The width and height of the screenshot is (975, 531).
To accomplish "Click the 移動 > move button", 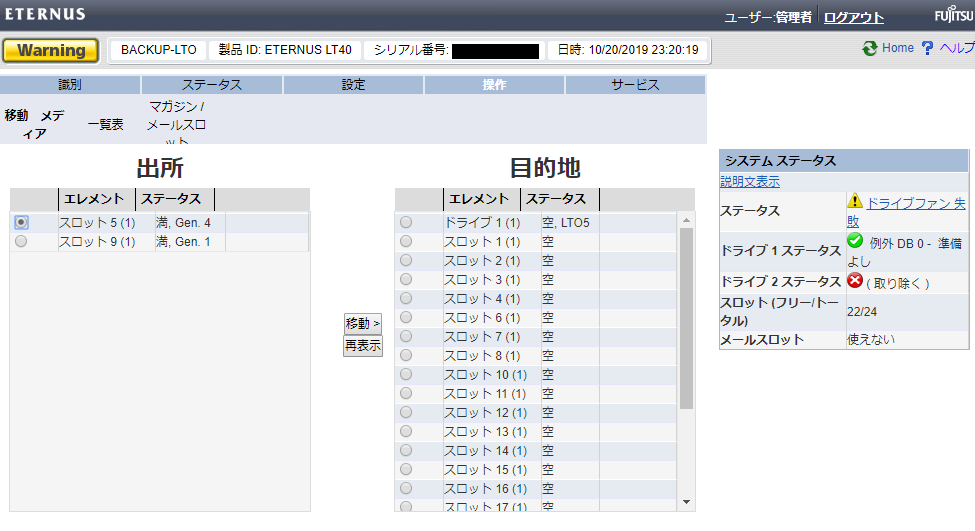I will click(x=363, y=323).
